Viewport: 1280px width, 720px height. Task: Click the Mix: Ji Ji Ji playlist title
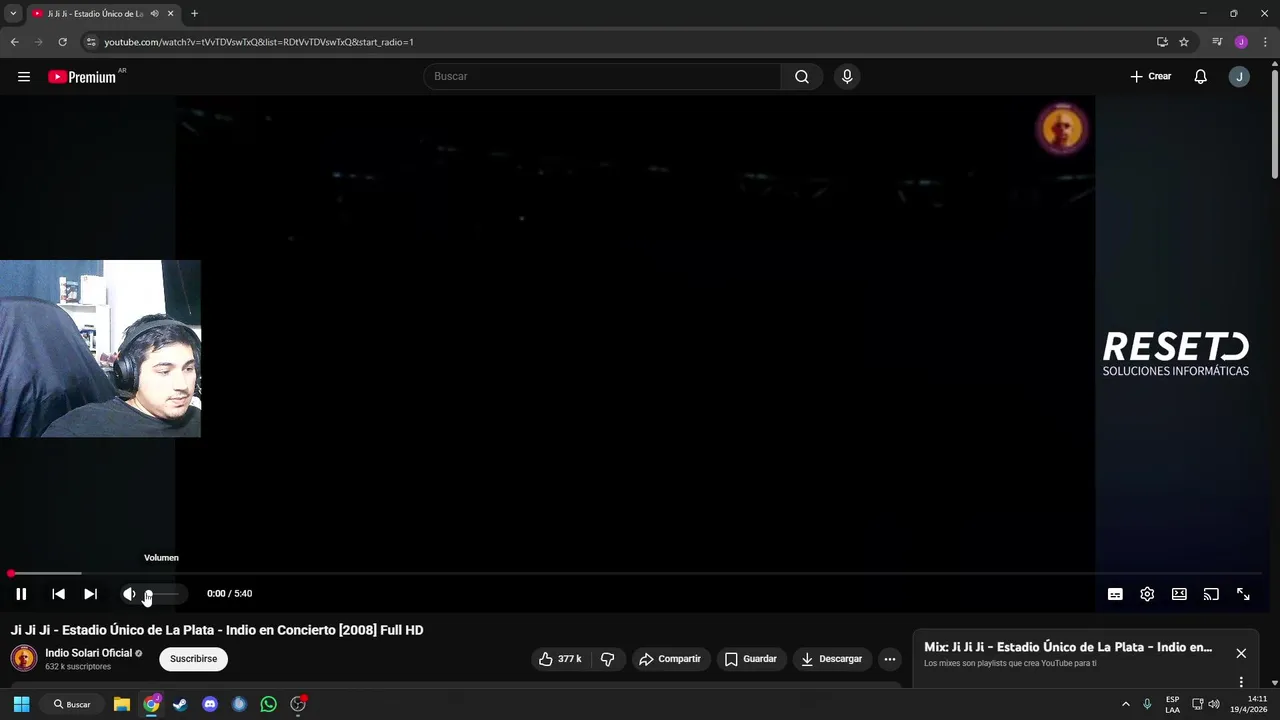tap(1068, 647)
